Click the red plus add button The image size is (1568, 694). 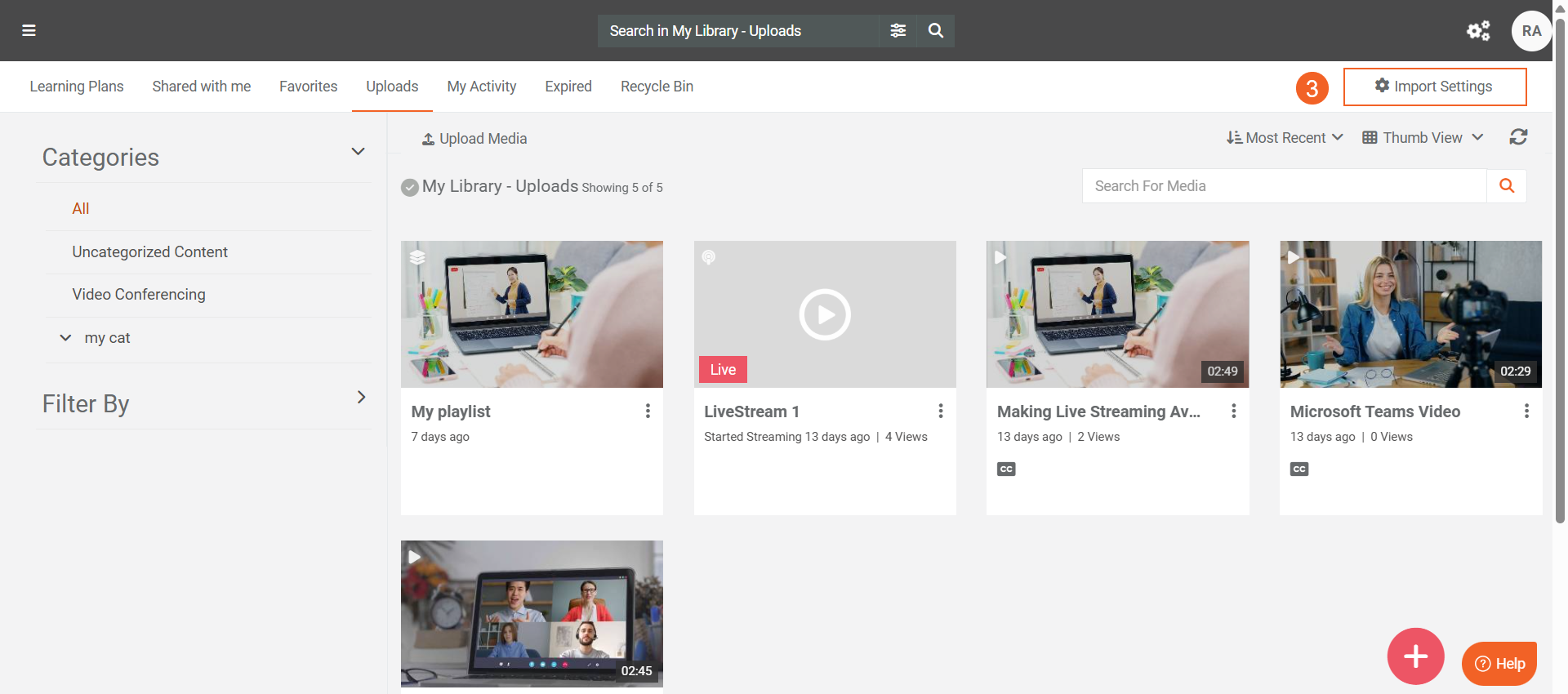pos(1415,656)
